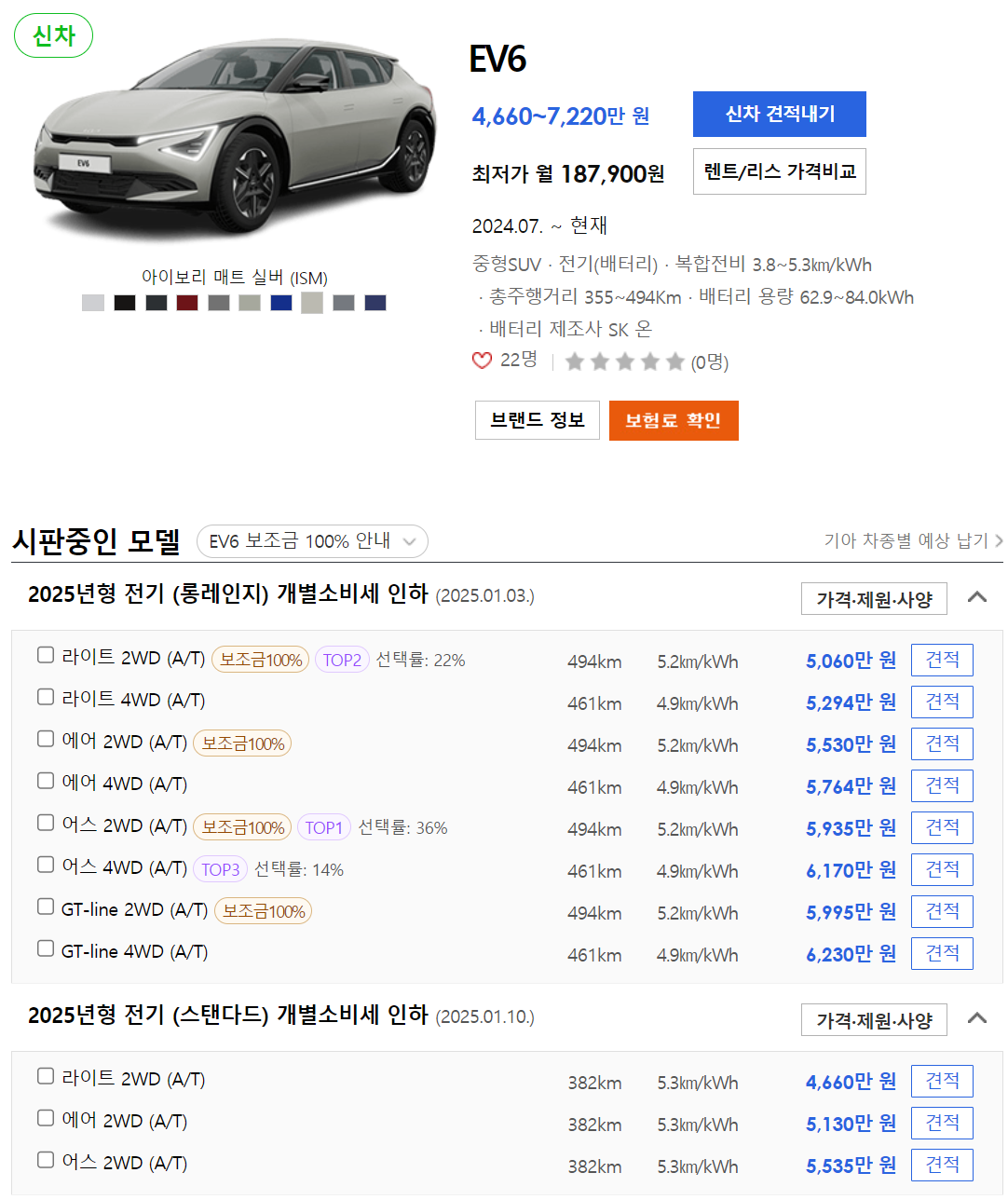1008x1200 pixels.
Task: Click the 6,230만 원 price text
Action: [x=851, y=954]
